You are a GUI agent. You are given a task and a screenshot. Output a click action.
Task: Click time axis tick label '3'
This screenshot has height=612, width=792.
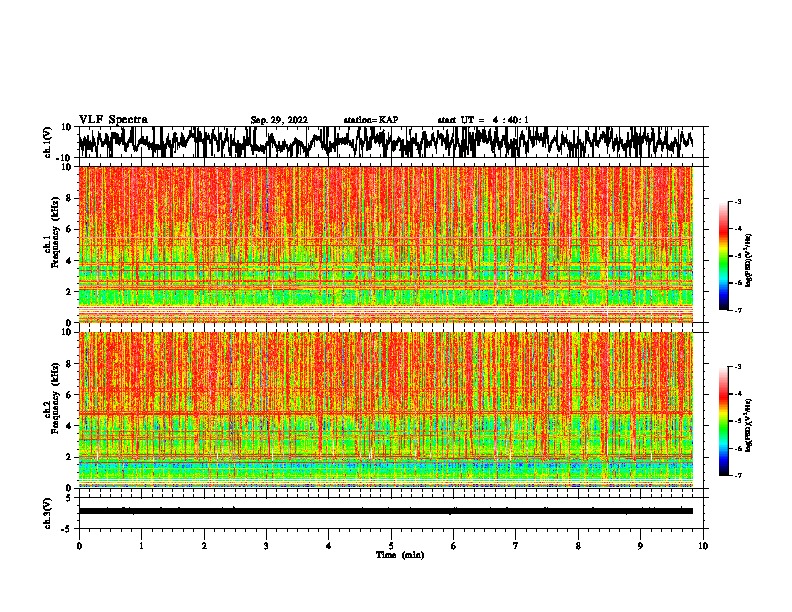[x=266, y=546]
